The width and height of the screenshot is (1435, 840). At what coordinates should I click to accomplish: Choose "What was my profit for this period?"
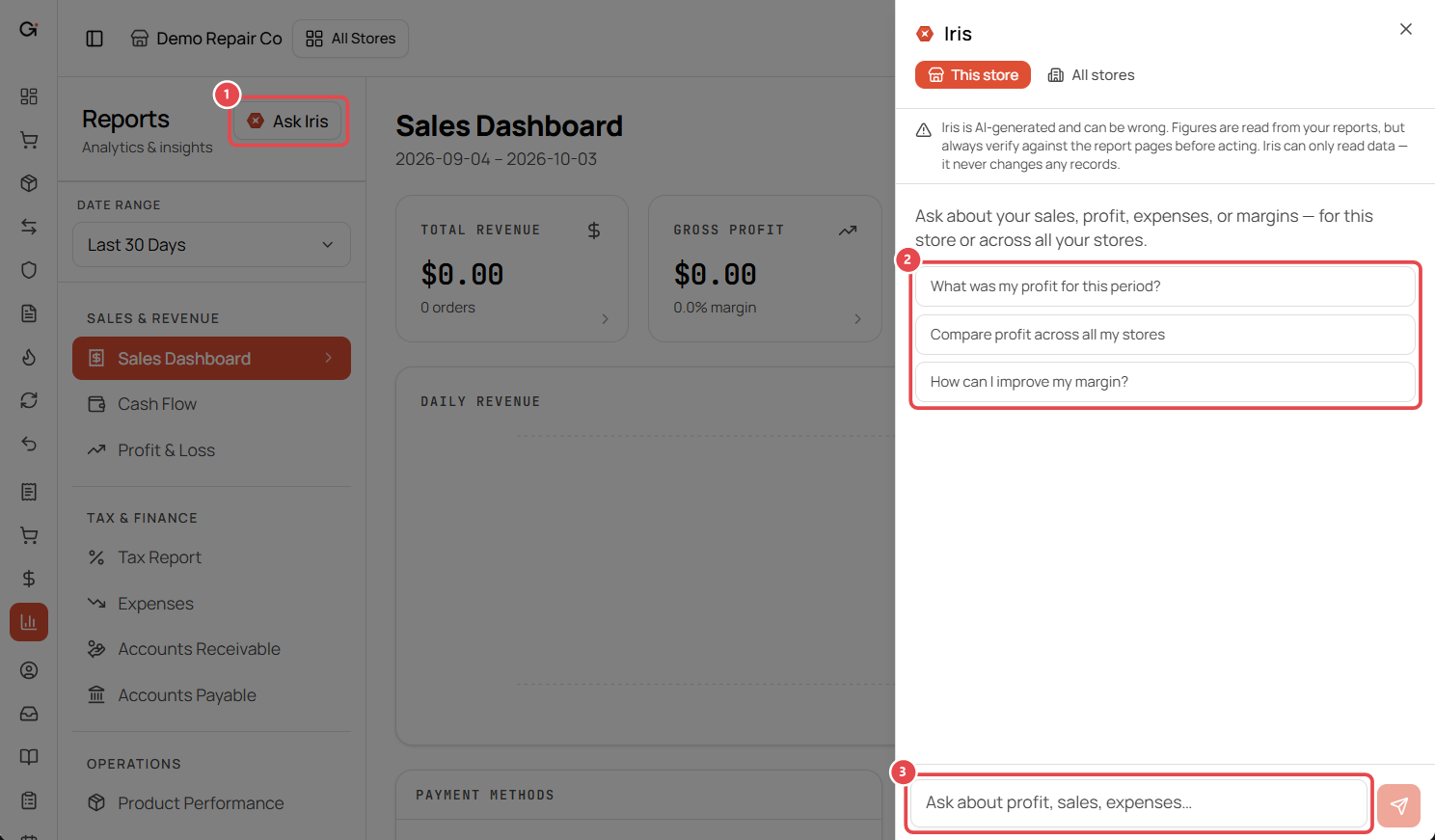pyautogui.click(x=1165, y=286)
